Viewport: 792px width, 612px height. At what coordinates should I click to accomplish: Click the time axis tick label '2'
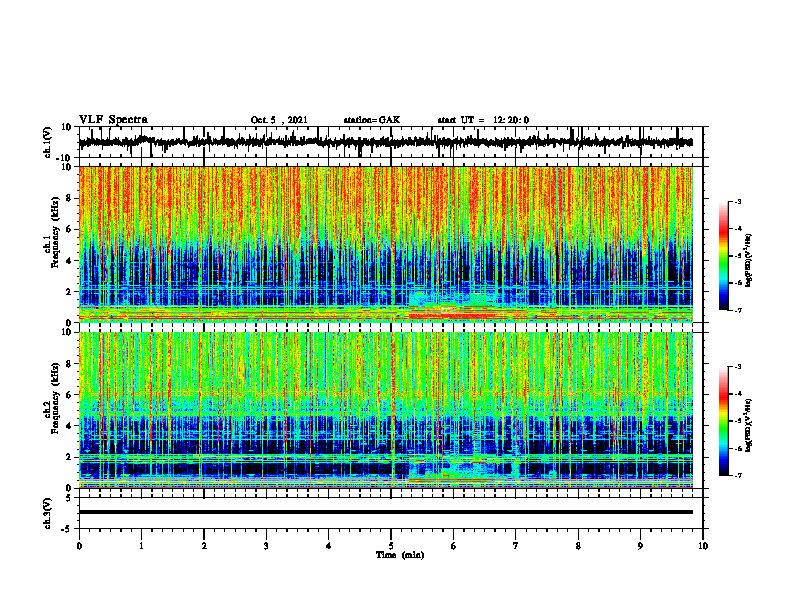tap(204, 546)
